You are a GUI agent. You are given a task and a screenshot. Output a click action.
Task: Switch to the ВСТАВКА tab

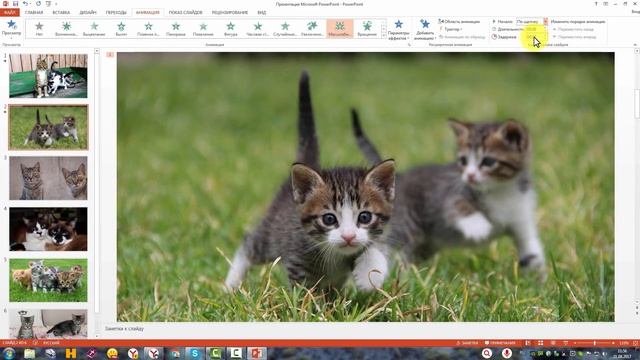pyautogui.click(x=61, y=12)
